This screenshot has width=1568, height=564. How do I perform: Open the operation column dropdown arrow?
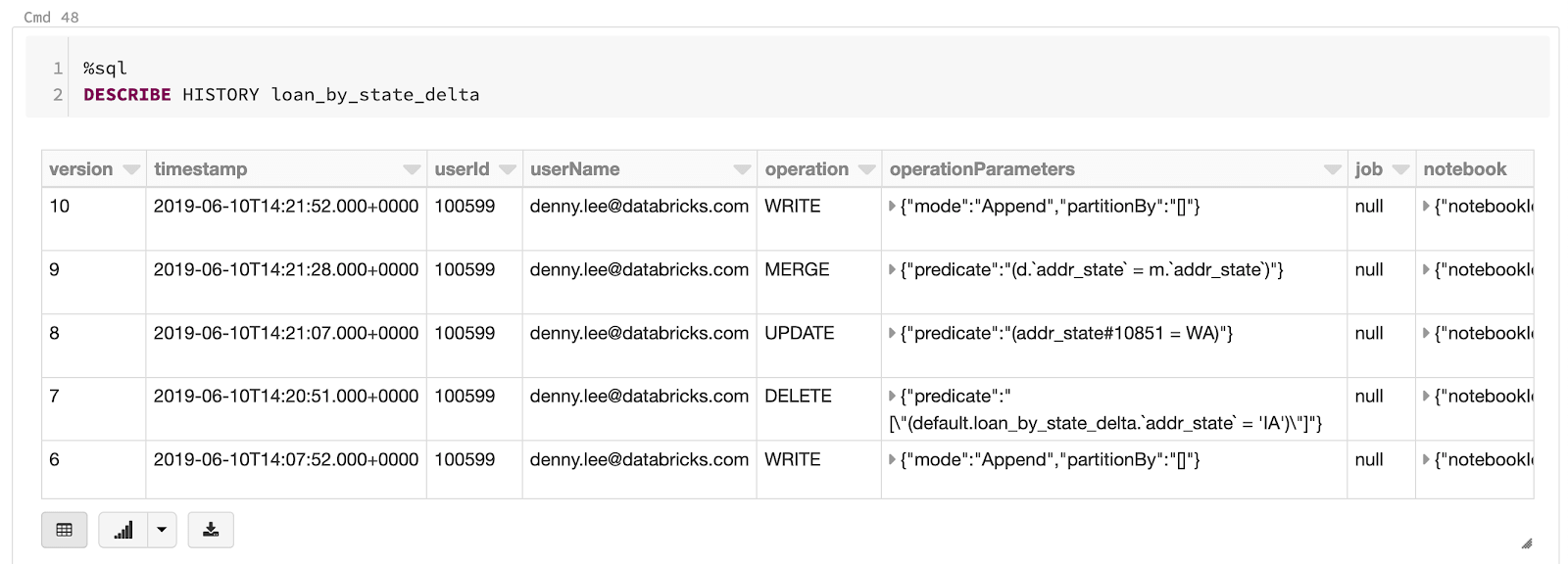866,169
